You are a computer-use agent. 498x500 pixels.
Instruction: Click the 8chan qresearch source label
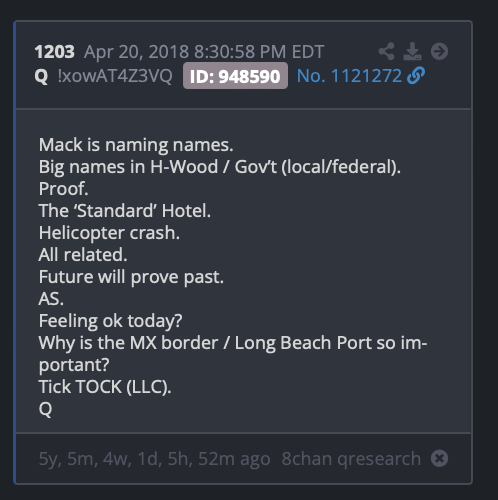[351, 459]
